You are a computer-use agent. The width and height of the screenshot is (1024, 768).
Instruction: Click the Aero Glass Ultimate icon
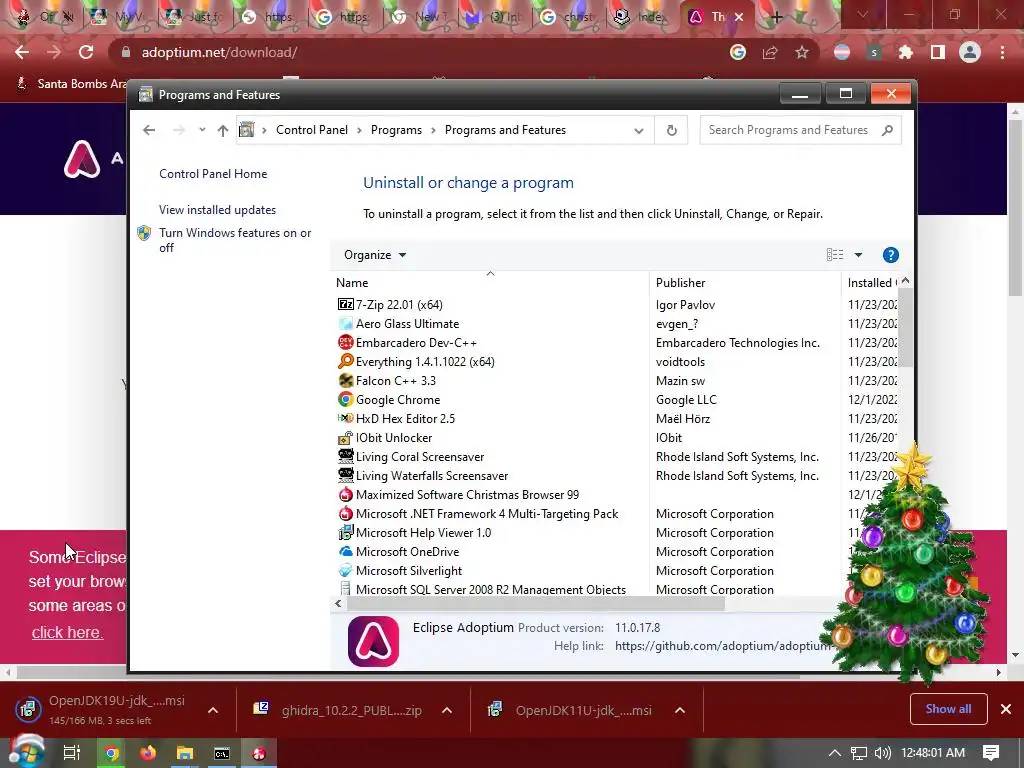[x=345, y=323]
